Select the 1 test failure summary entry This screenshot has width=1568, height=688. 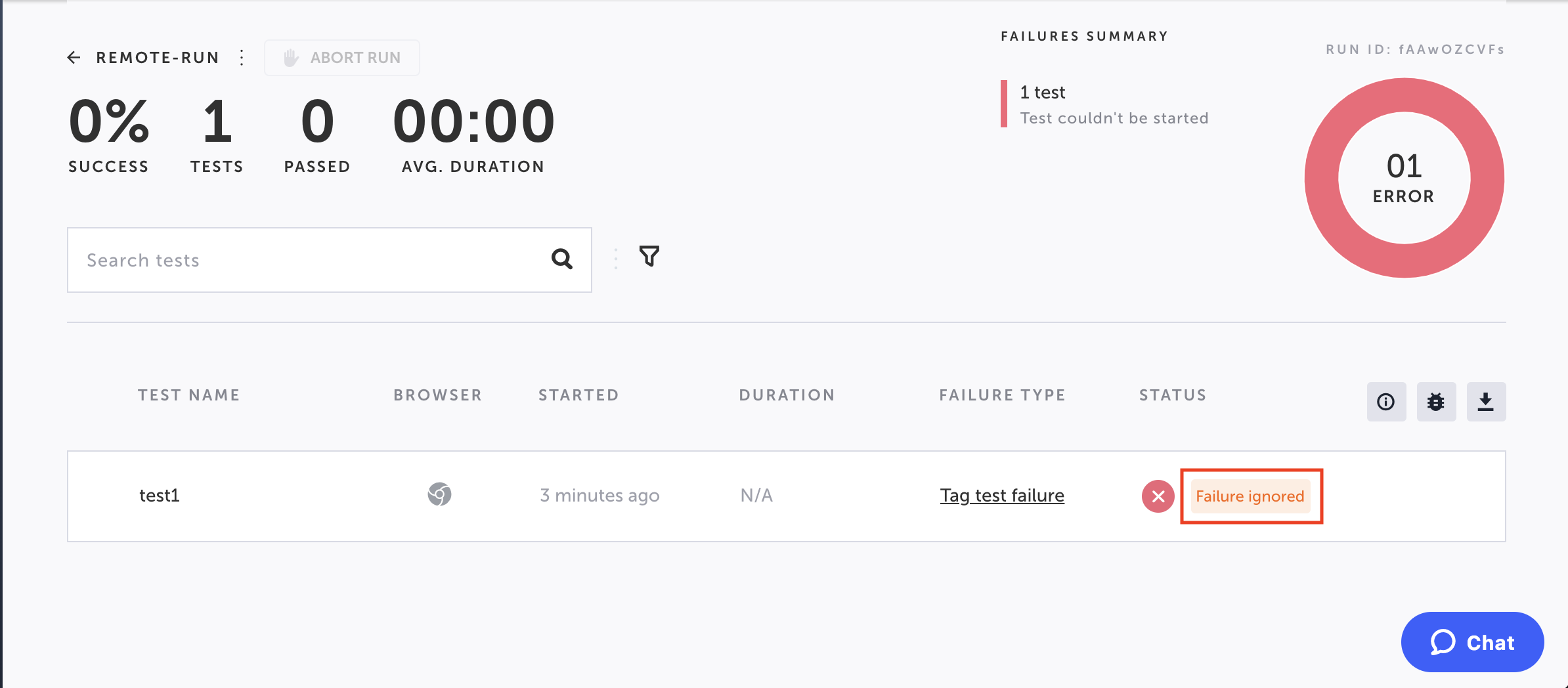point(1114,104)
